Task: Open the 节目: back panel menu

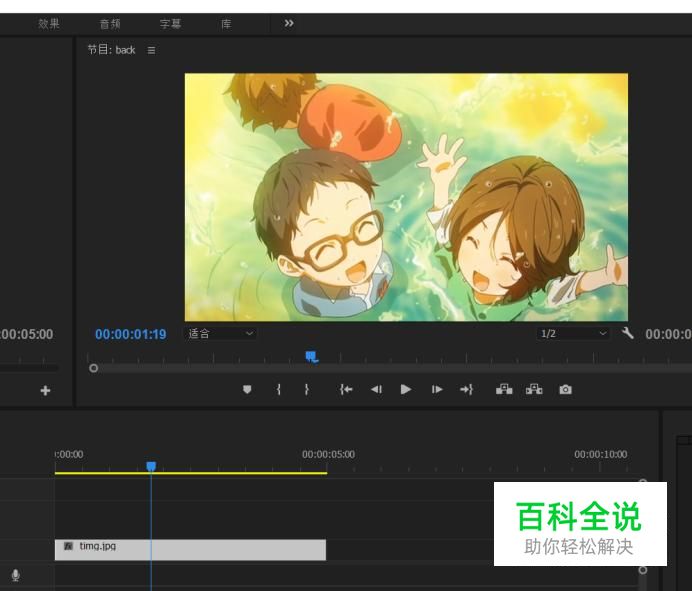Action: 151,50
